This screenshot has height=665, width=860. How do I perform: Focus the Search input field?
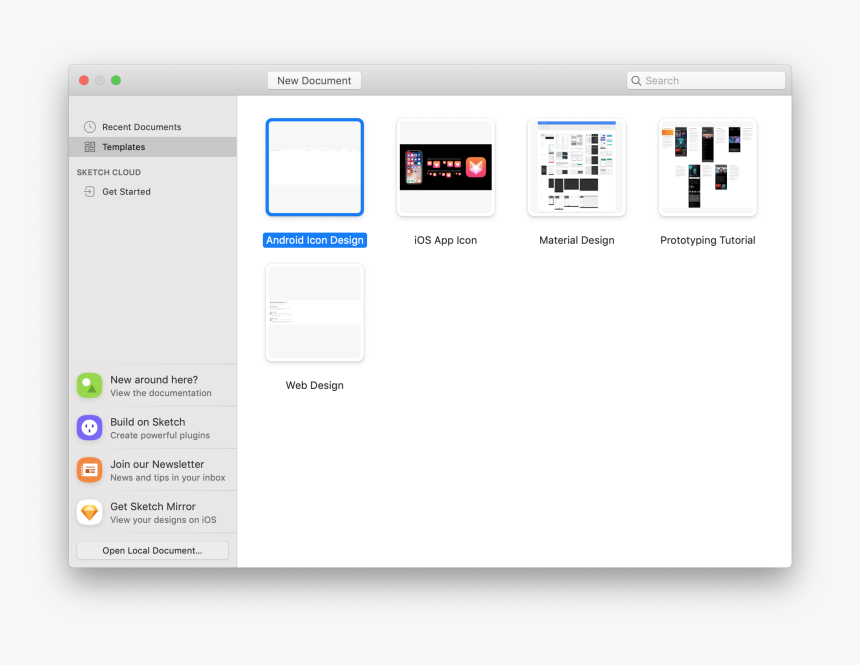pyautogui.click(x=706, y=81)
